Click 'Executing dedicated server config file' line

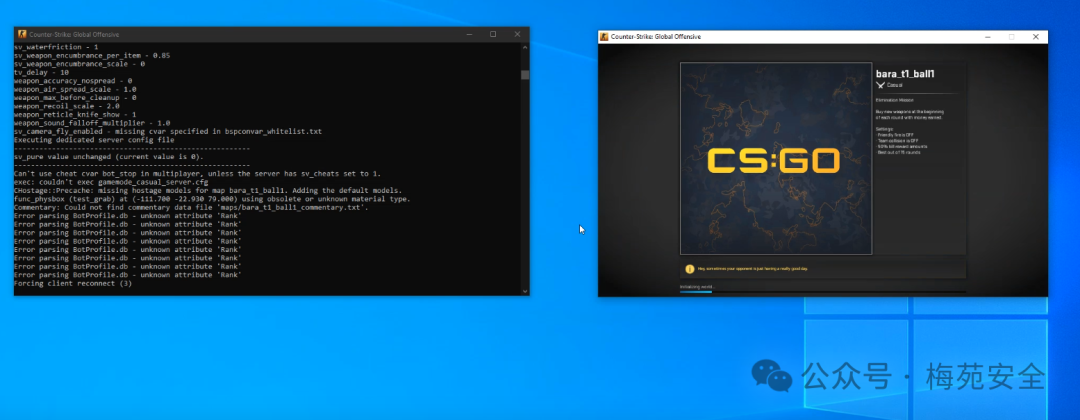pos(94,140)
